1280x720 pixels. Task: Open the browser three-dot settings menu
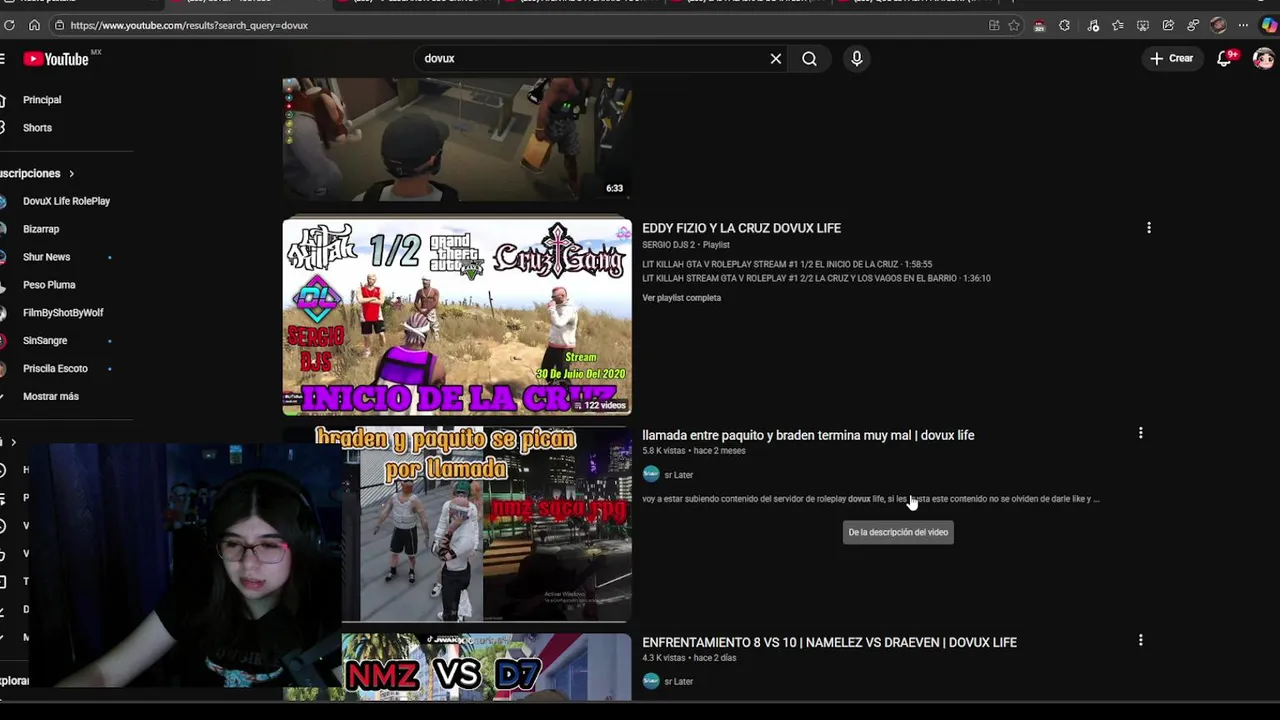pyautogui.click(x=1243, y=25)
